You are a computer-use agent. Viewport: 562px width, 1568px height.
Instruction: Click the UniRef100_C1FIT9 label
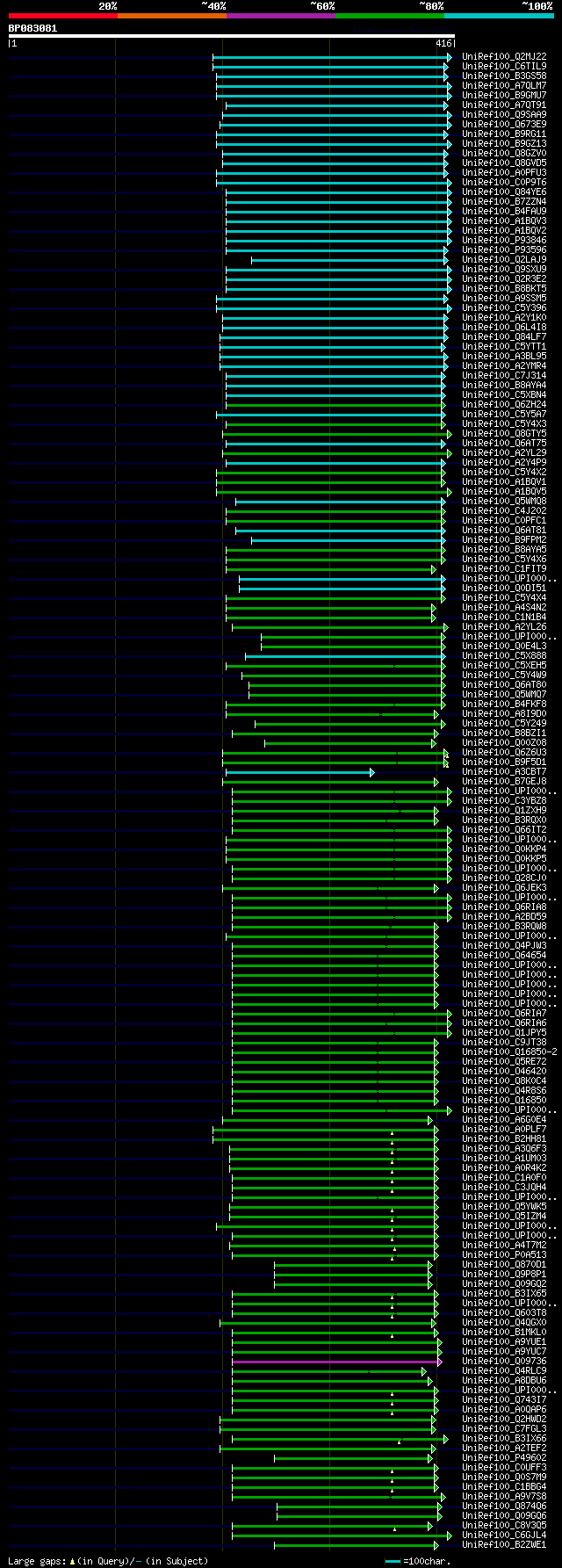[504, 568]
